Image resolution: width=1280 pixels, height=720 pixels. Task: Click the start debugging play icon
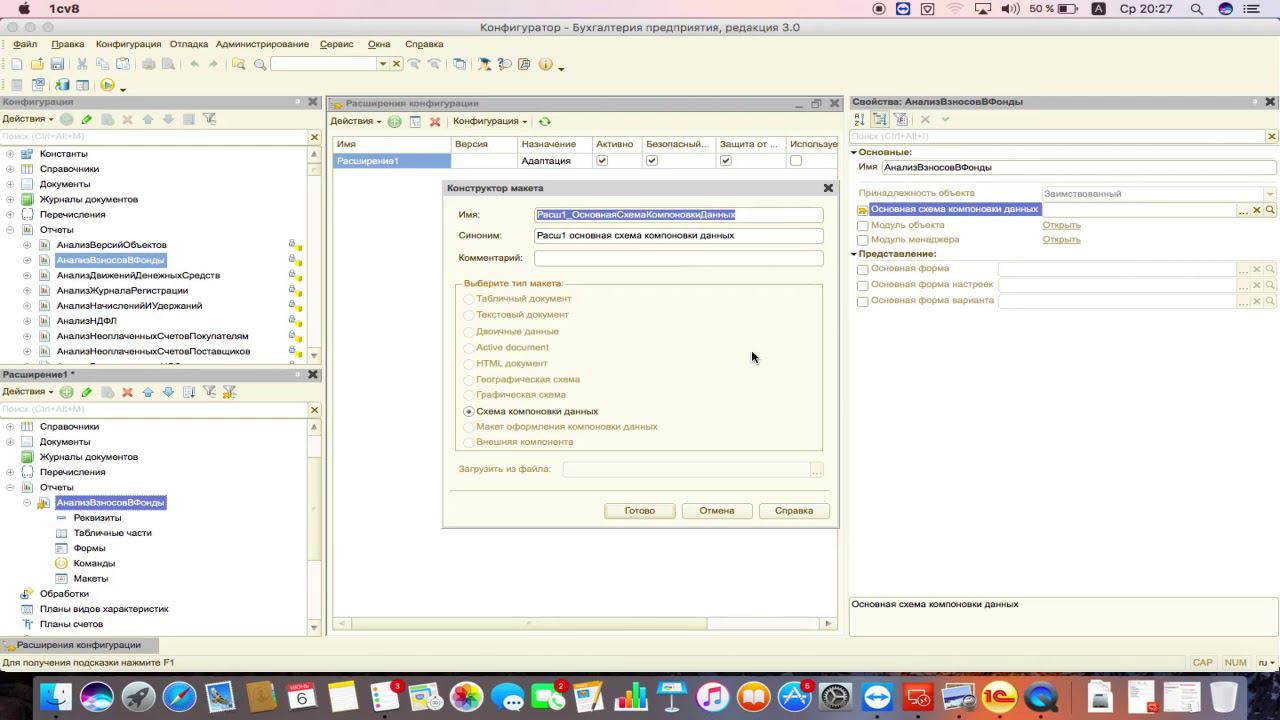point(107,86)
